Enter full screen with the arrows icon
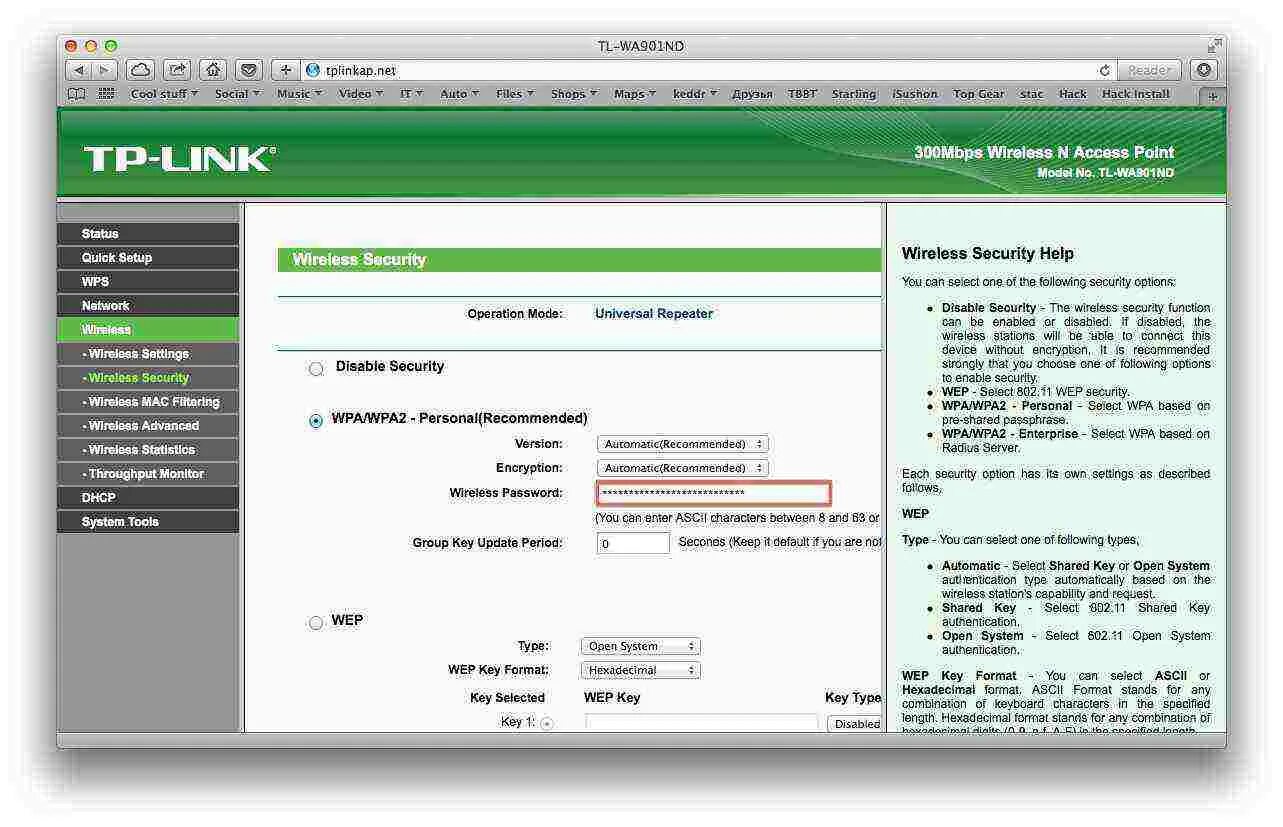This screenshot has height=827, width=1283. (1214, 45)
